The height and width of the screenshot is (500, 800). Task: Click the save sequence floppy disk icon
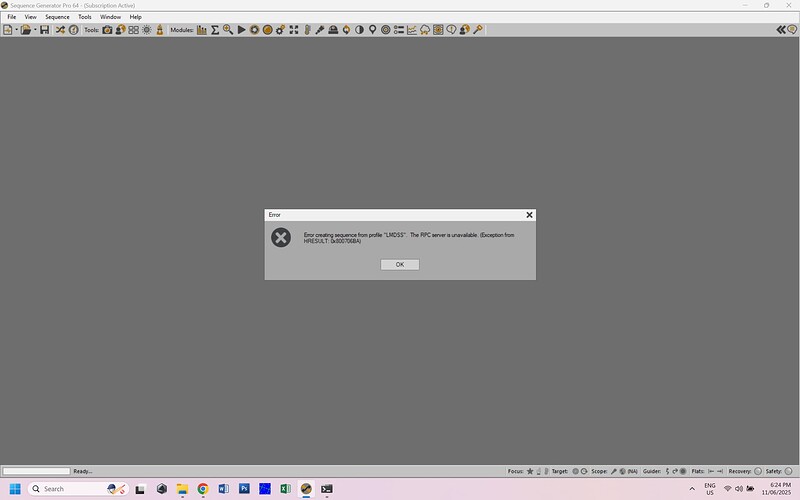[x=45, y=30]
